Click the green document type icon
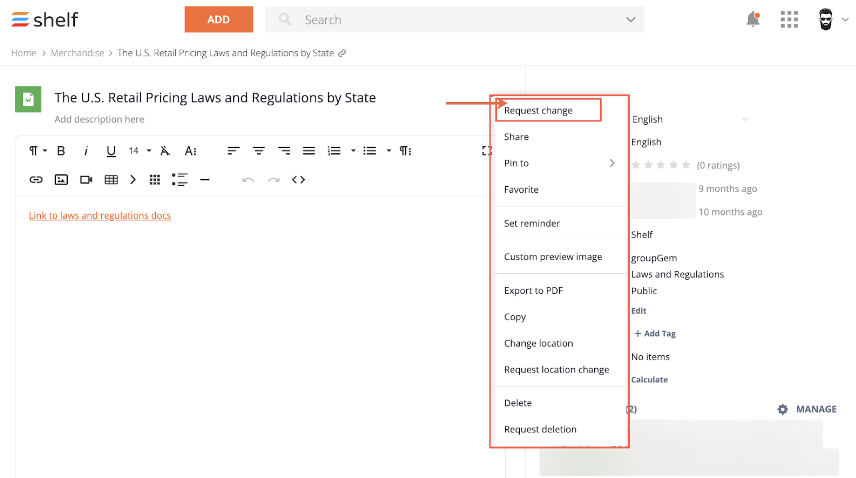856x478 pixels. tap(28, 99)
